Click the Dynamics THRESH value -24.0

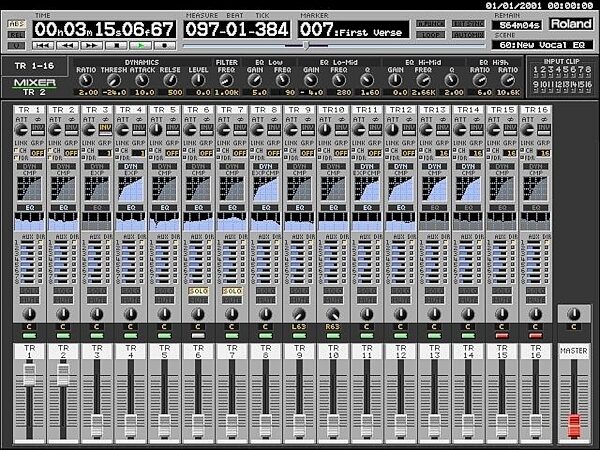click(114, 93)
